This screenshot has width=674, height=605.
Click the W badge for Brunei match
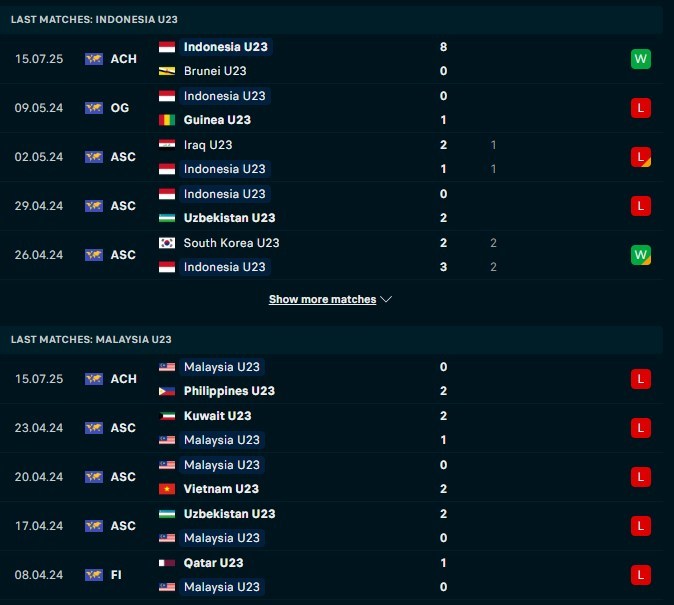tap(641, 59)
